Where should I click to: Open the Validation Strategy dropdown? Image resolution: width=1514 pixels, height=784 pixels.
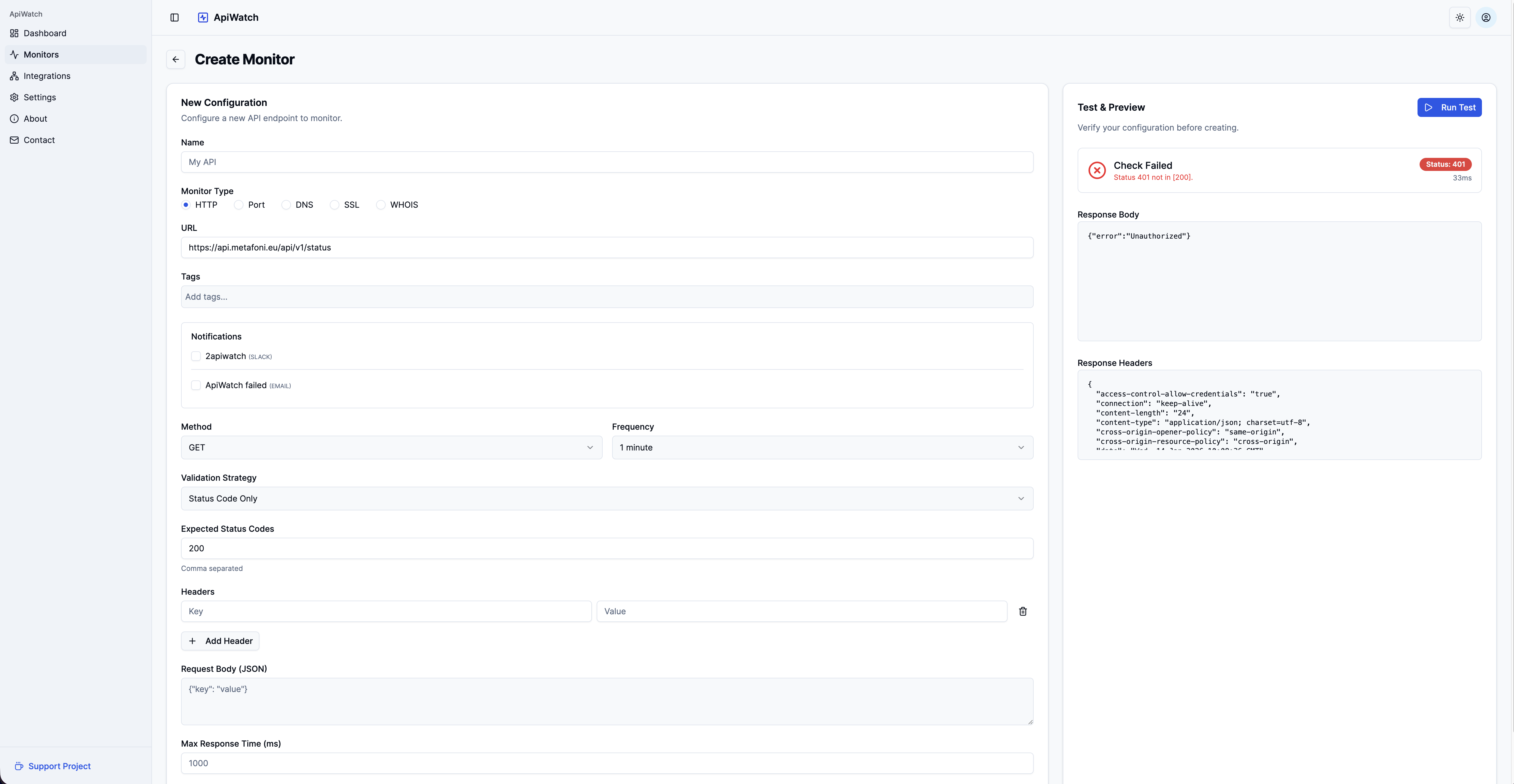[x=606, y=498]
